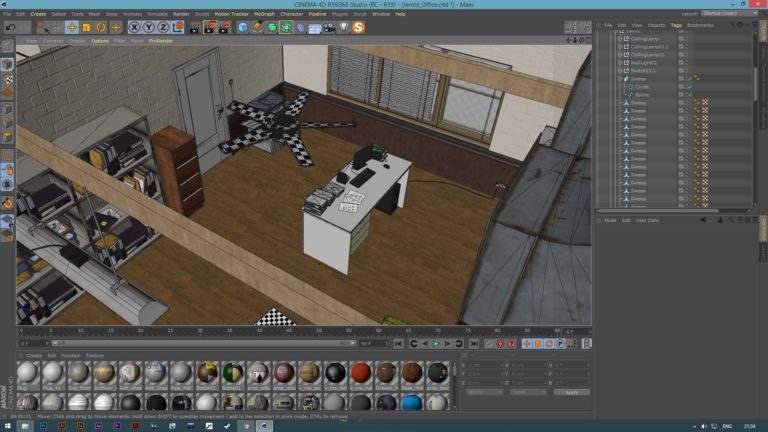
Task: Click Render to Picture Viewer icon
Action: coord(210,27)
